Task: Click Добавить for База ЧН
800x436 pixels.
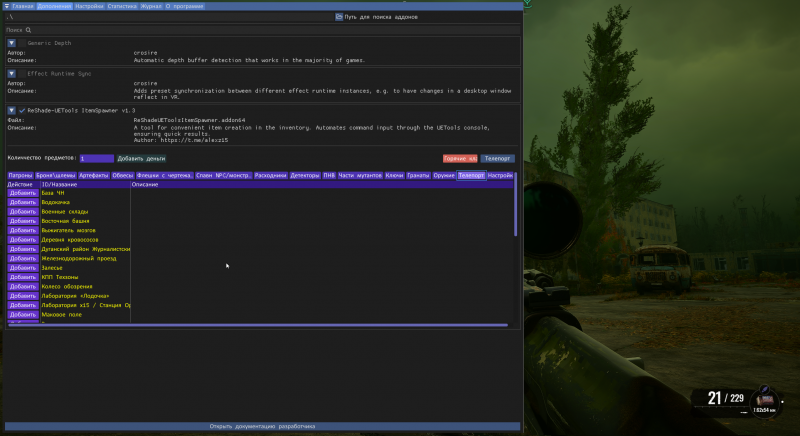Action: click(23, 193)
